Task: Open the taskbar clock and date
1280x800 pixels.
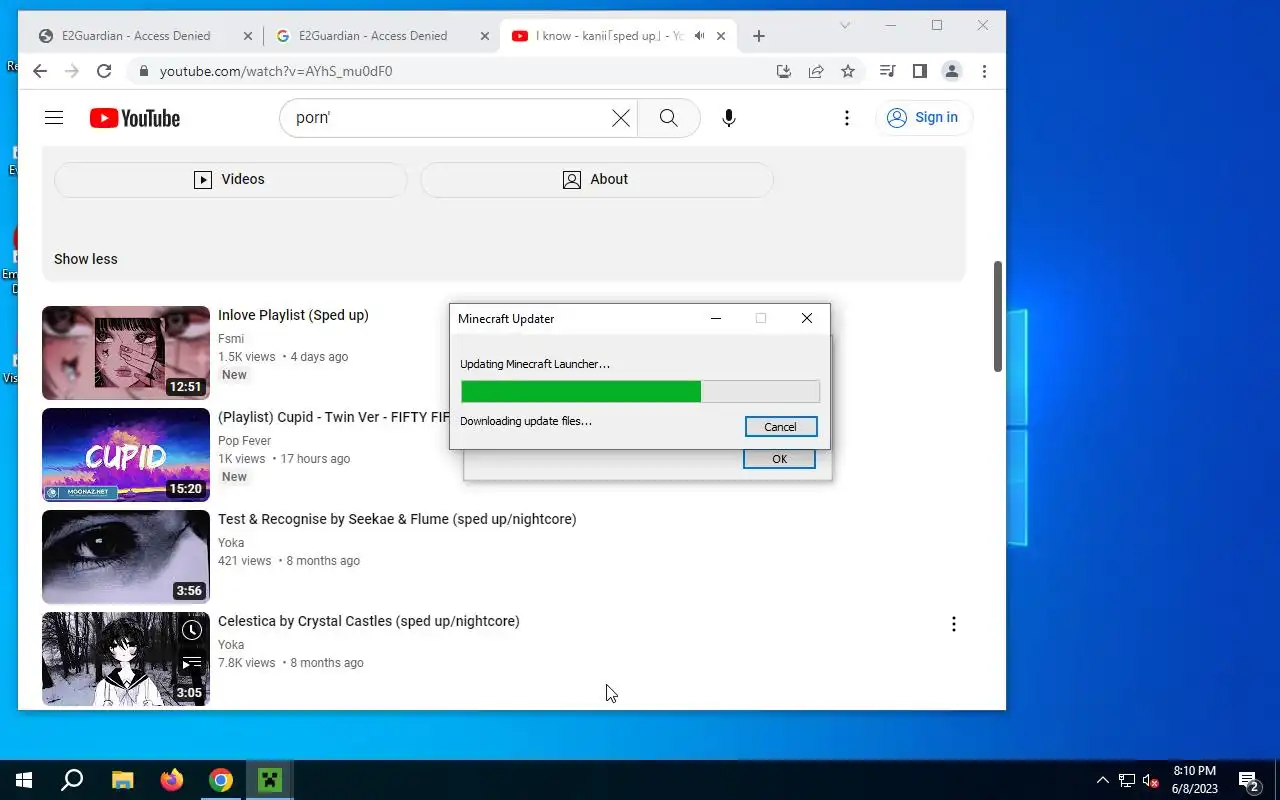Action: (x=1195, y=780)
